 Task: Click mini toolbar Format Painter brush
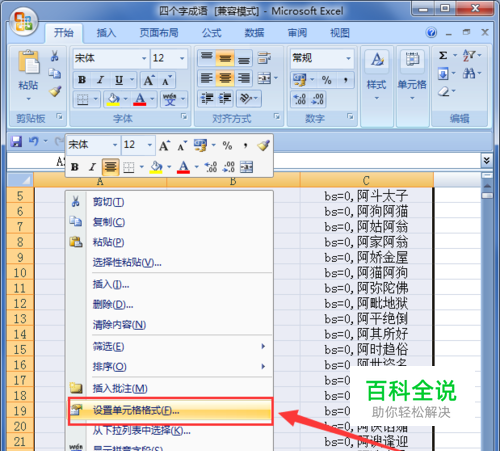click(x=263, y=145)
